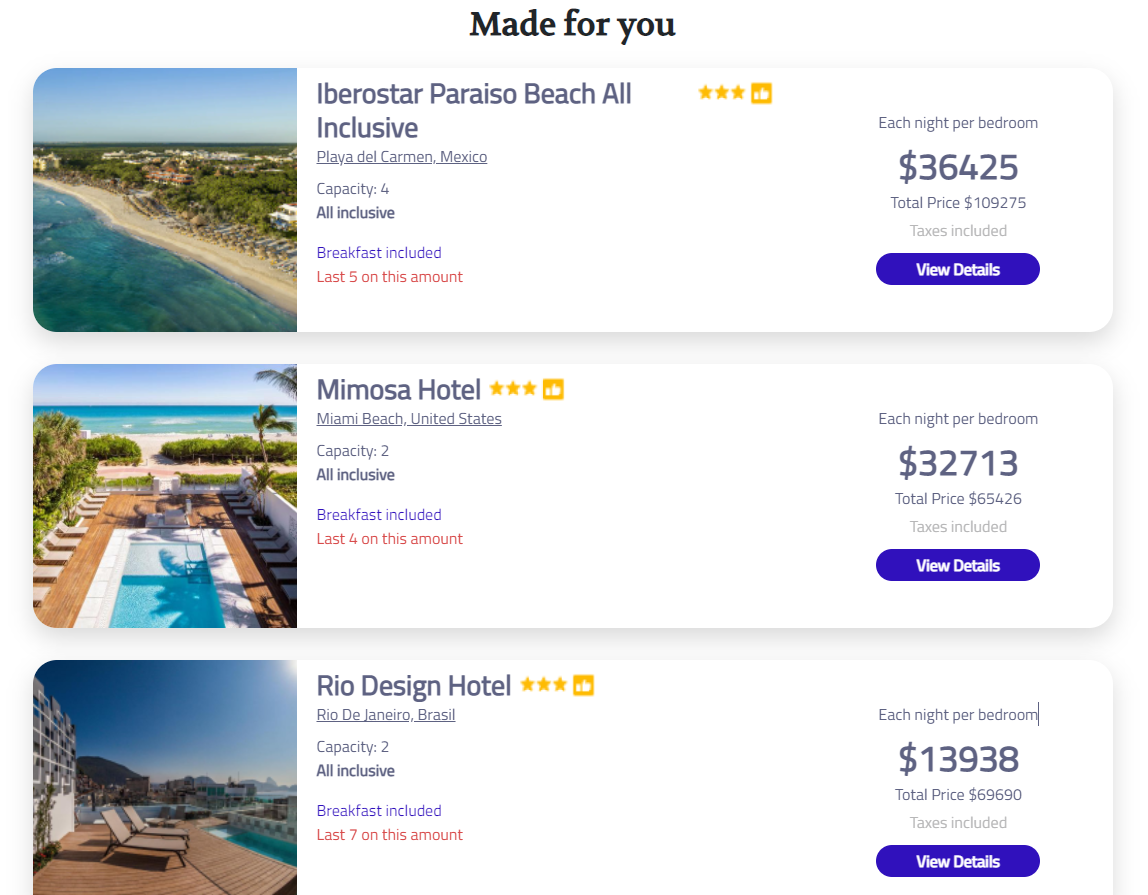This screenshot has height=895, width=1148.
Task: Click thumbs-up icon for Iberostar Paraiso Beach
Action: [761, 93]
